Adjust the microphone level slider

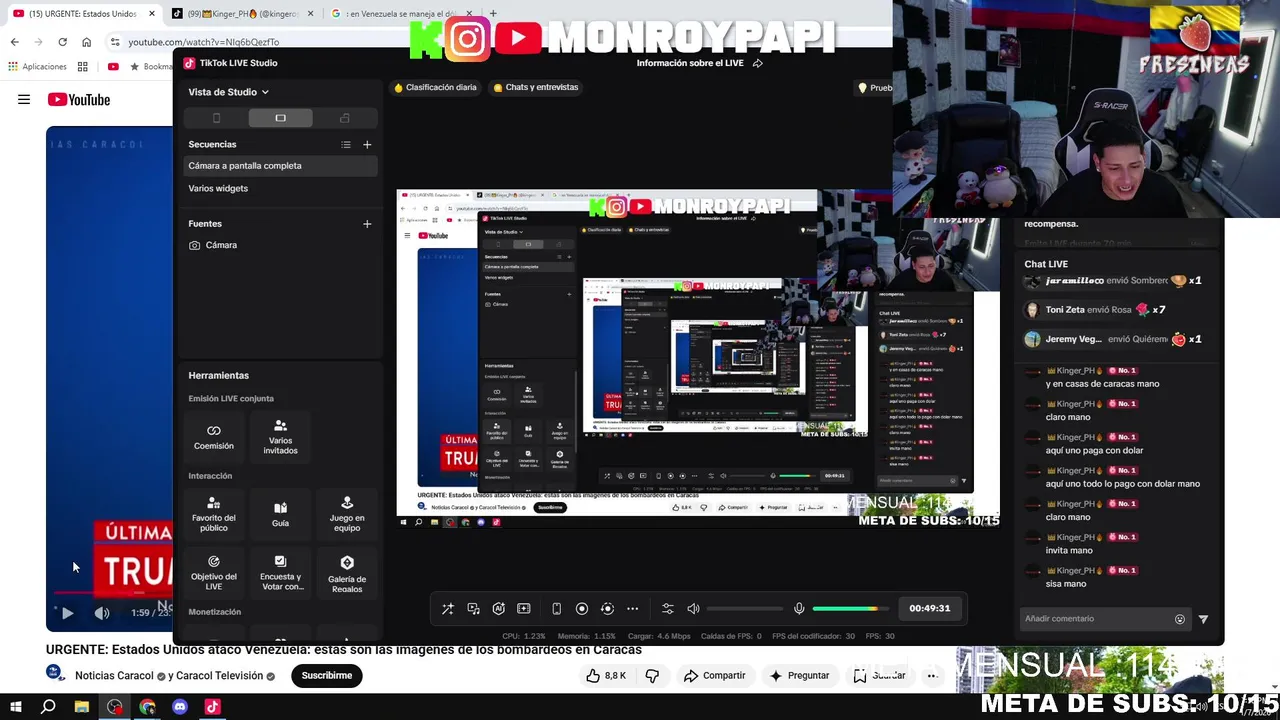point(850,608)
